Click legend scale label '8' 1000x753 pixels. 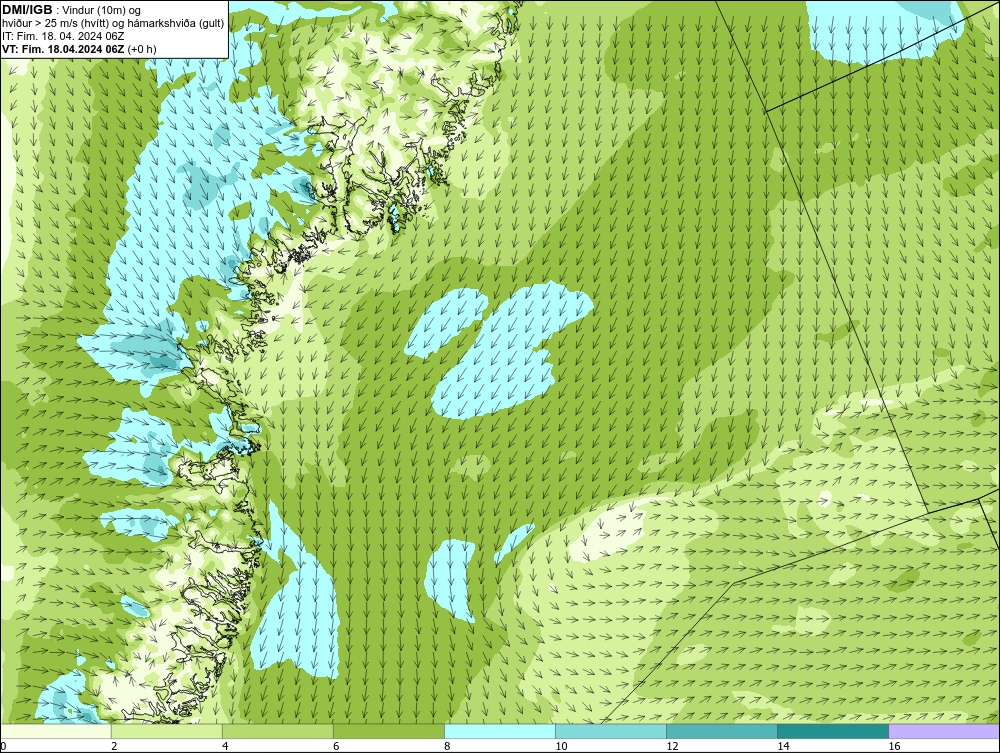pos(447,746)
